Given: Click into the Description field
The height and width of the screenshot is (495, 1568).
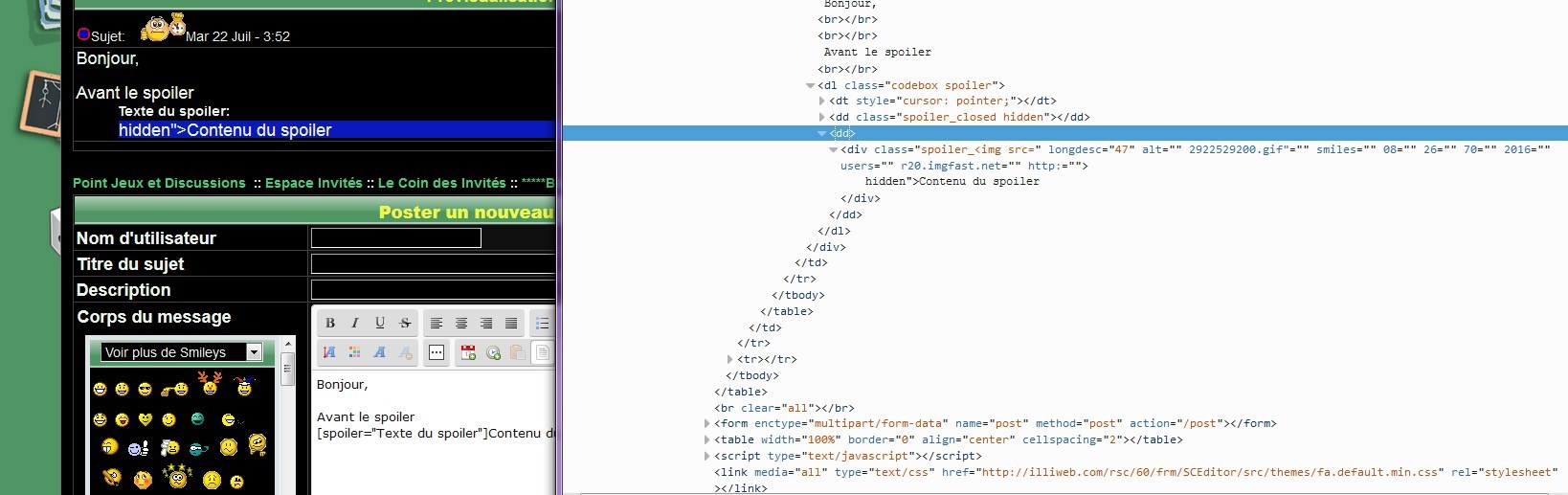Looking at the screenshot, I should 434,289.
